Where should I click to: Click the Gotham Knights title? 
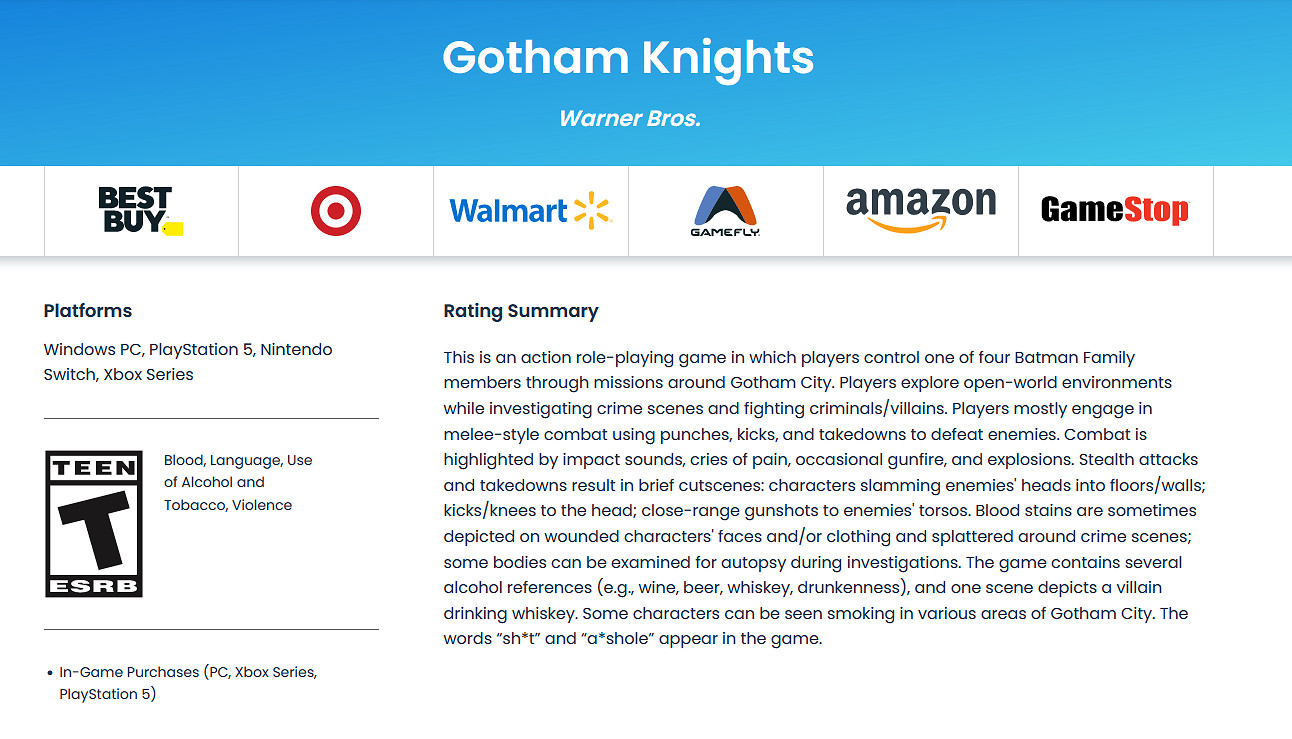pos(628,58)
